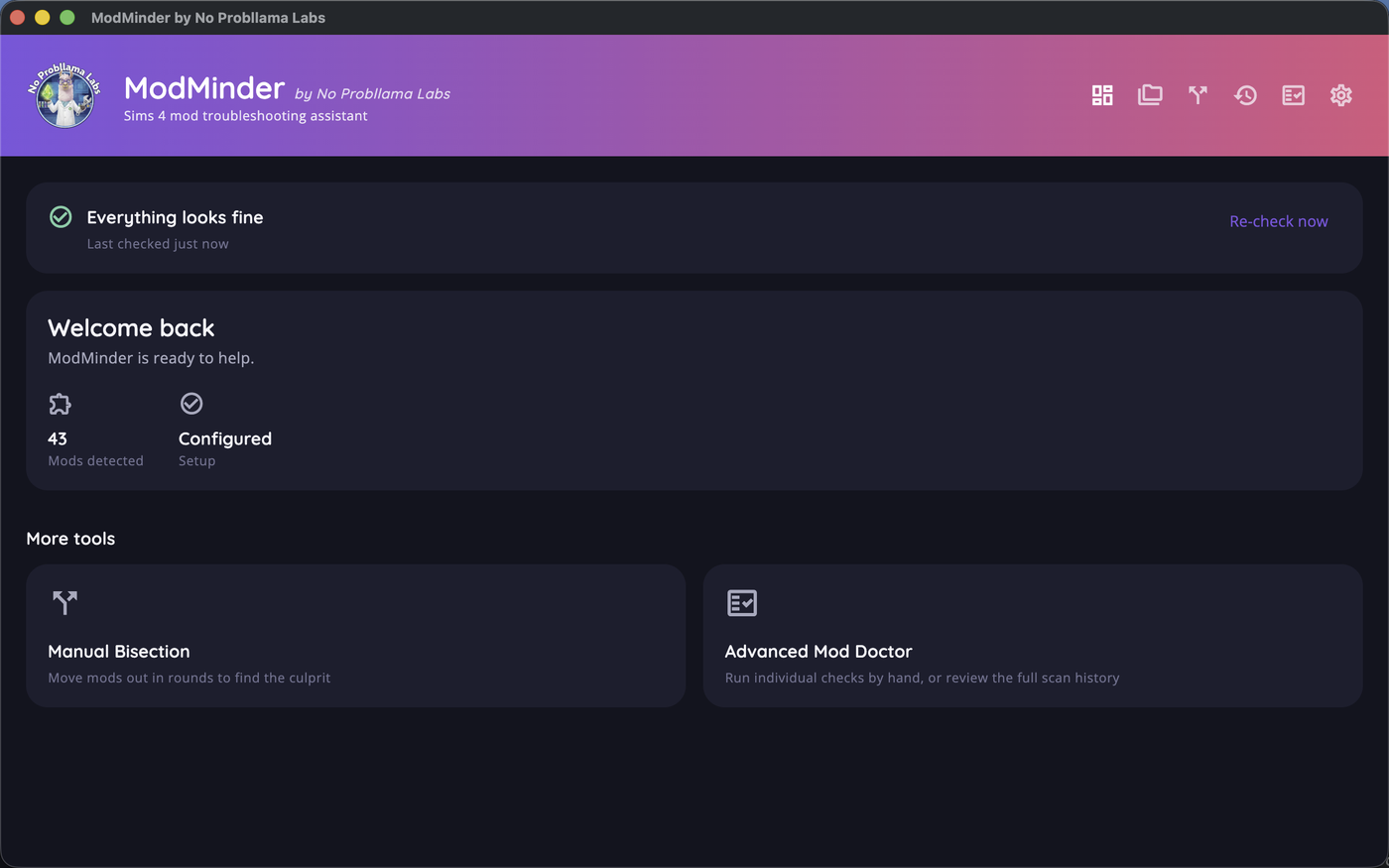
Task: Click 'Everything looks fine' status text
Action: pos(175,217)
